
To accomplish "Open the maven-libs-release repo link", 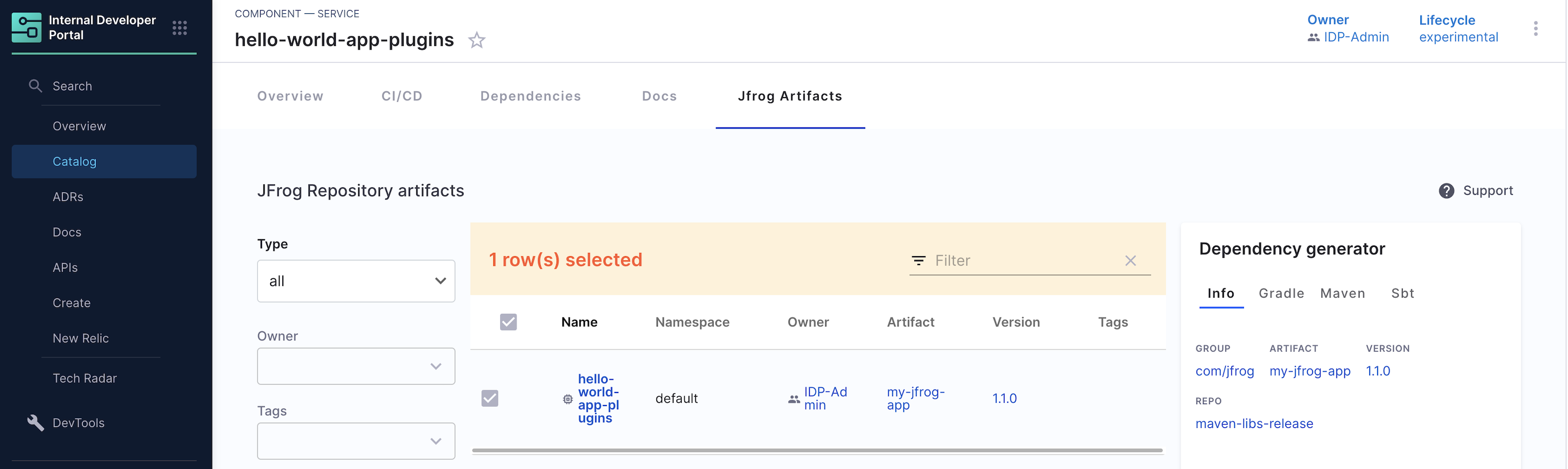I will (1254, 424).
